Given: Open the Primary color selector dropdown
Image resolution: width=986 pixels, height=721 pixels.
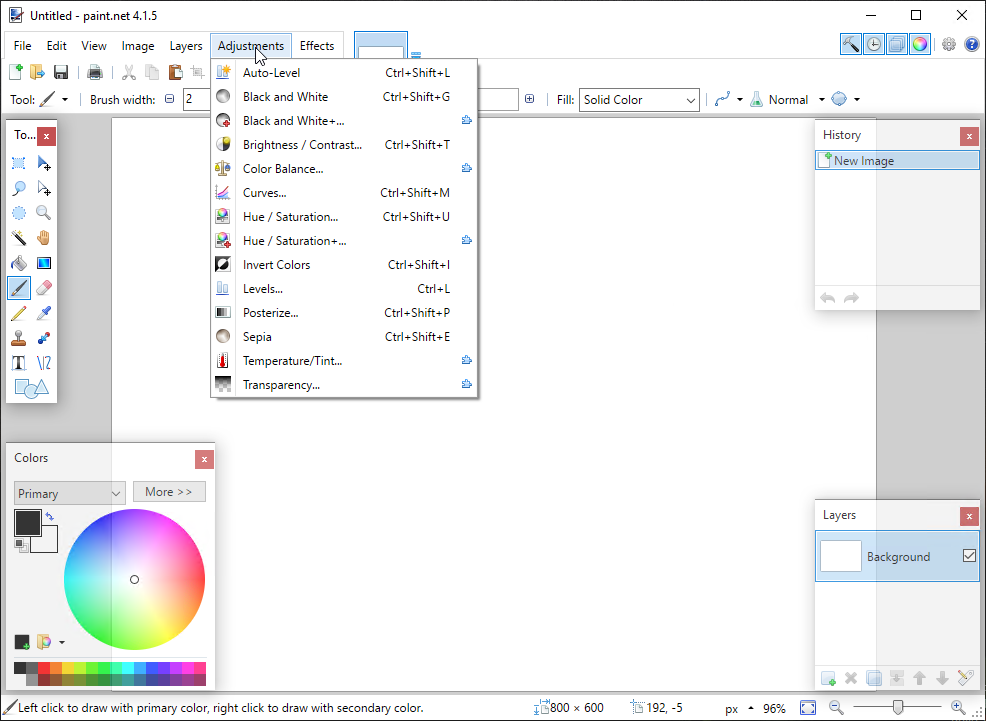Looking at the screenshot, I should click(69, 493).
